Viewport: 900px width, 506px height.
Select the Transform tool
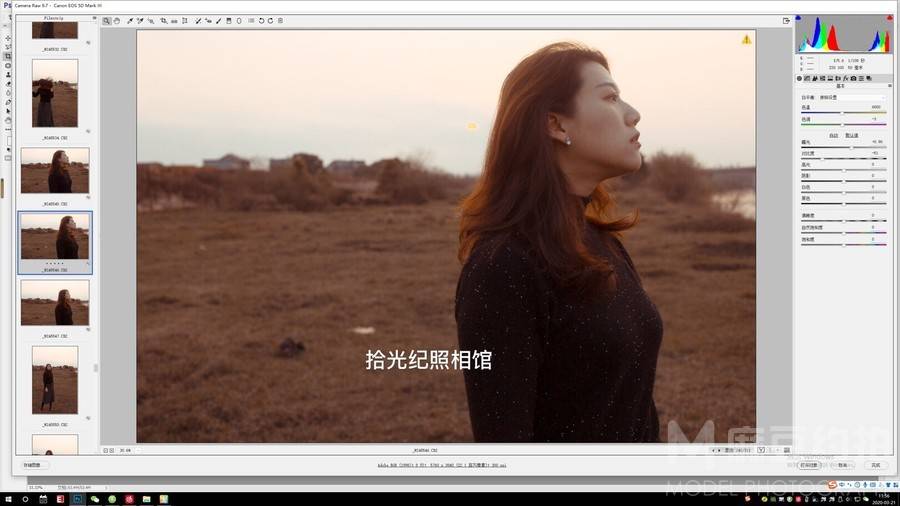click(185, 21)
